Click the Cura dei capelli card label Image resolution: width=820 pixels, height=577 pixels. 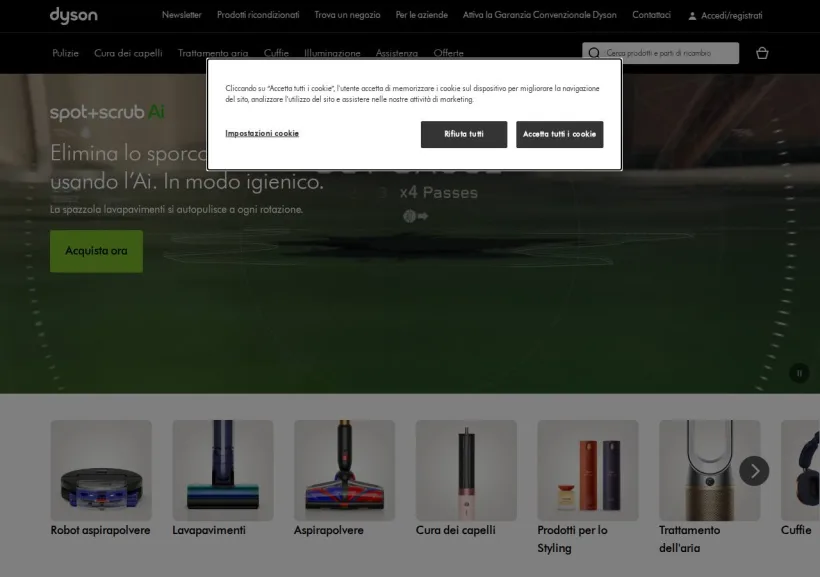[455, 530]
